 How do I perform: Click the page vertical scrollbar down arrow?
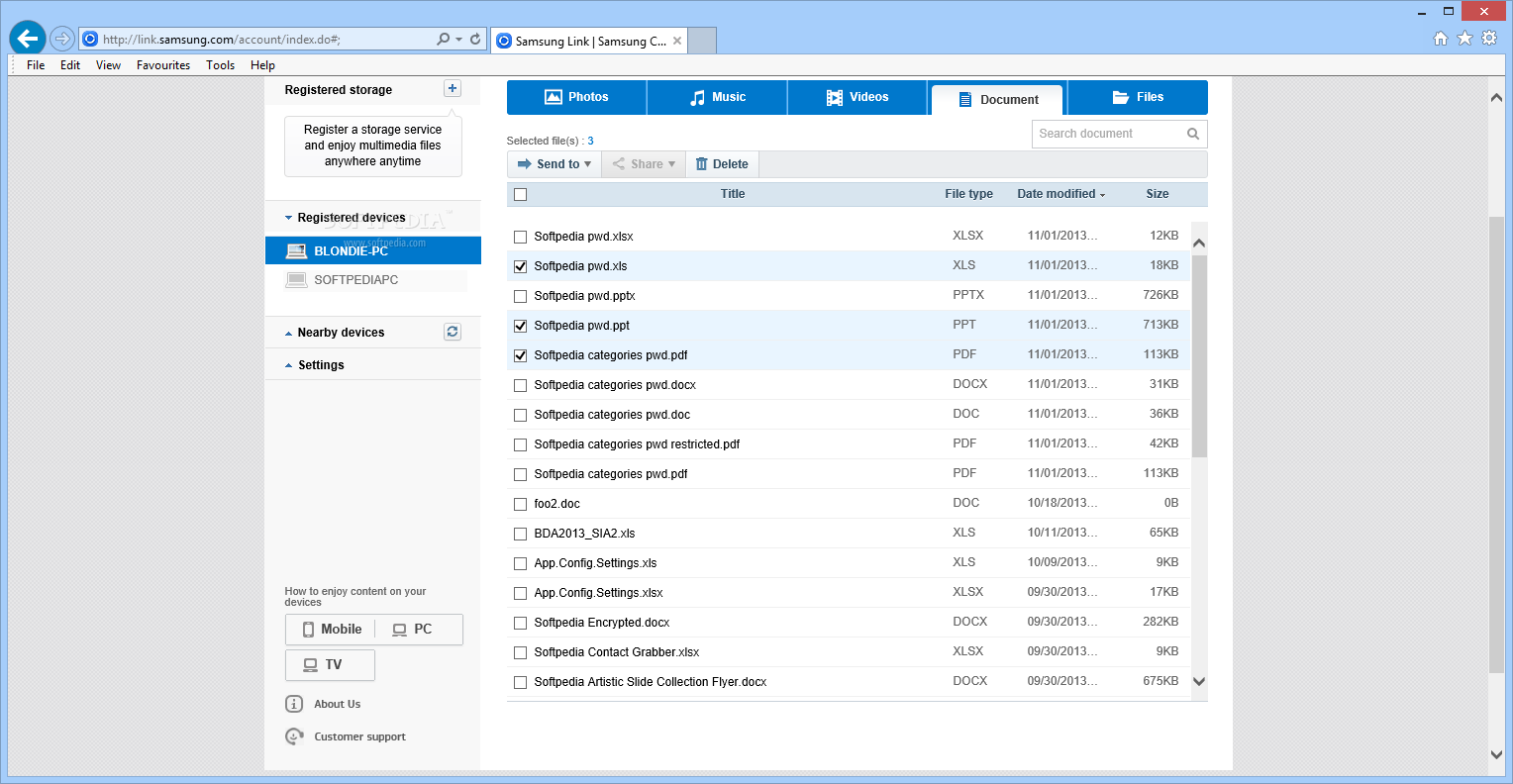(1496, 754)
